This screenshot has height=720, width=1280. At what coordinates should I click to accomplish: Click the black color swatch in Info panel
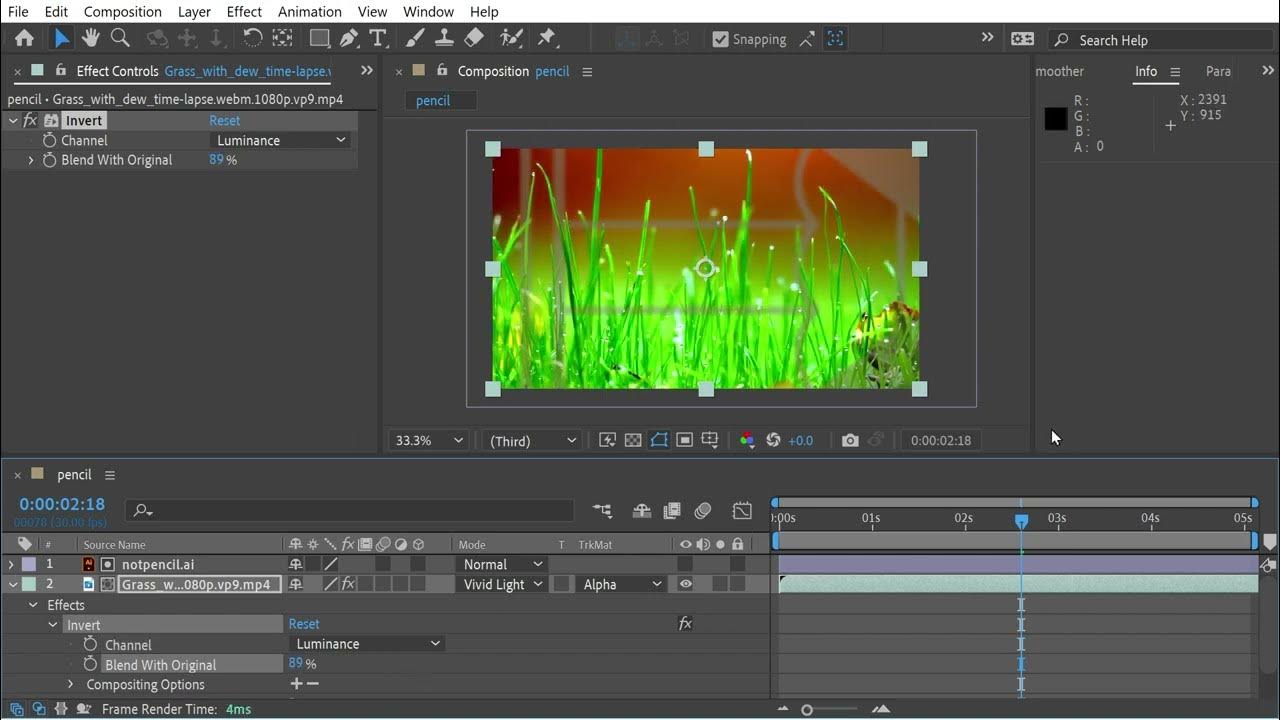click(x=1056, y=119)
